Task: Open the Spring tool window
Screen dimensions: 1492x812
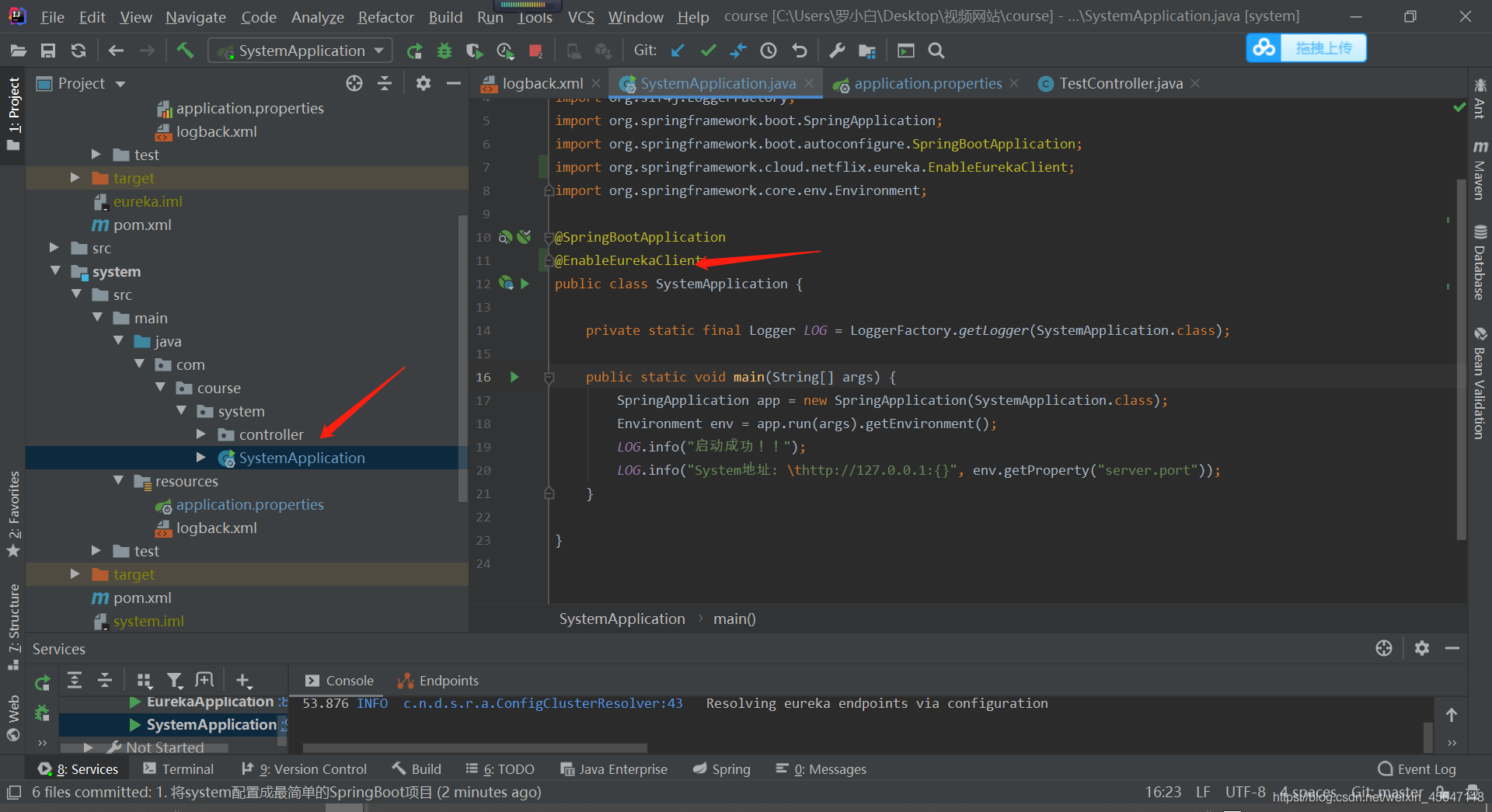Action: coord(721,769)
